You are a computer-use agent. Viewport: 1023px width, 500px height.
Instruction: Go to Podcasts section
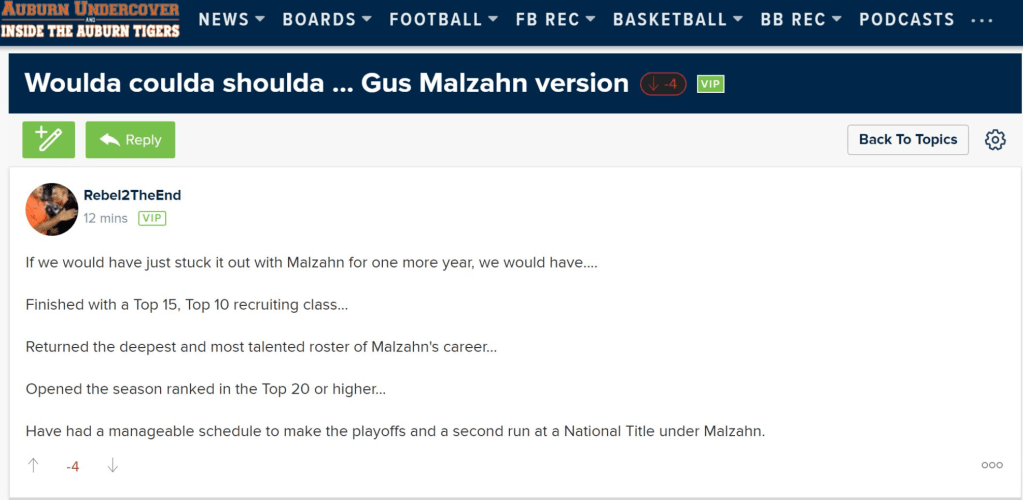[906, 20]
